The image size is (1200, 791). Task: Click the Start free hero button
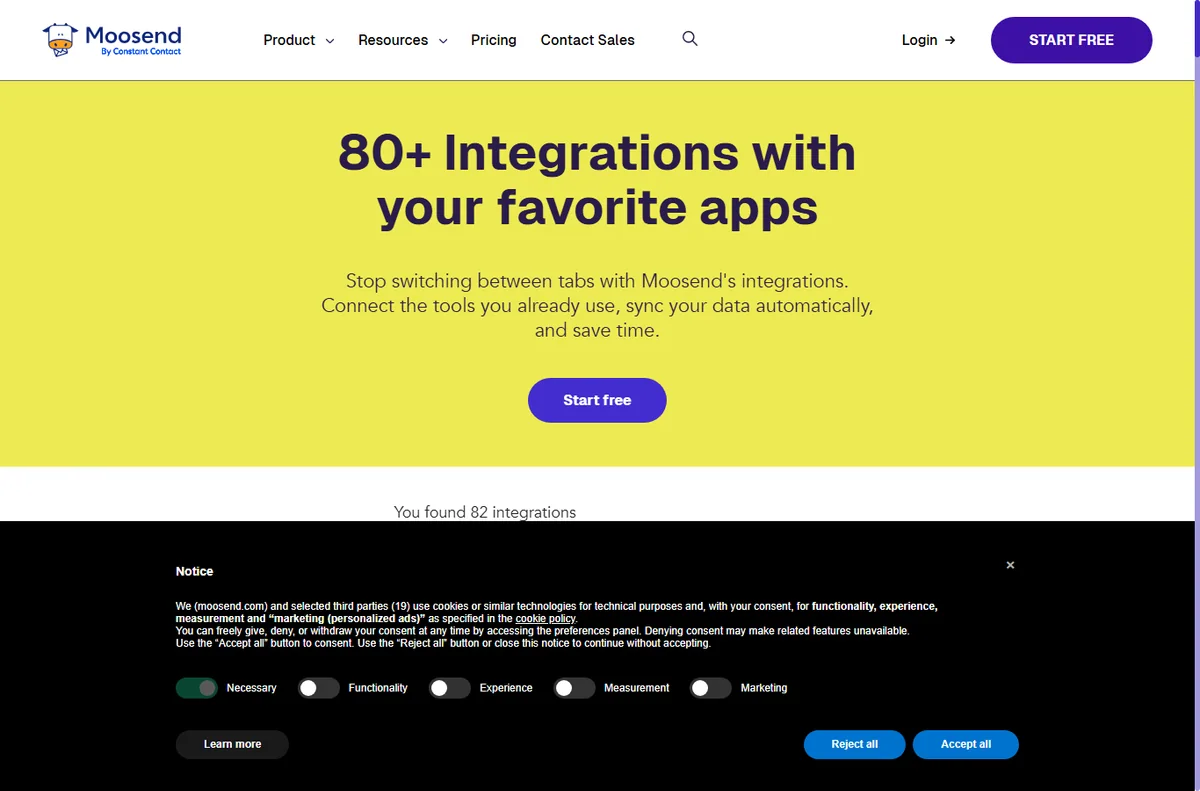[597, 400]
